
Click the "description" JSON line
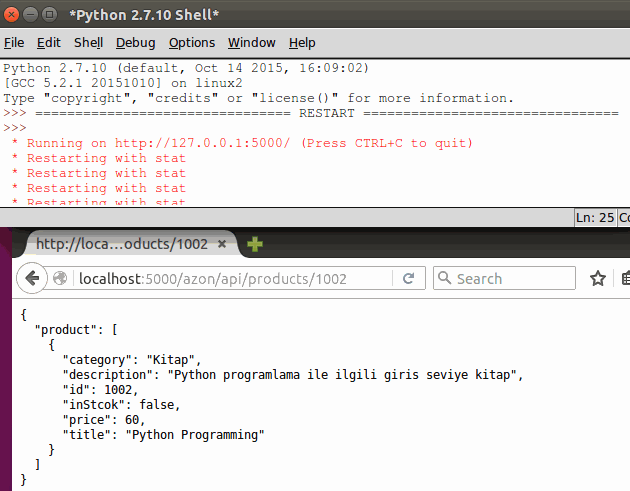coord(292,375)
